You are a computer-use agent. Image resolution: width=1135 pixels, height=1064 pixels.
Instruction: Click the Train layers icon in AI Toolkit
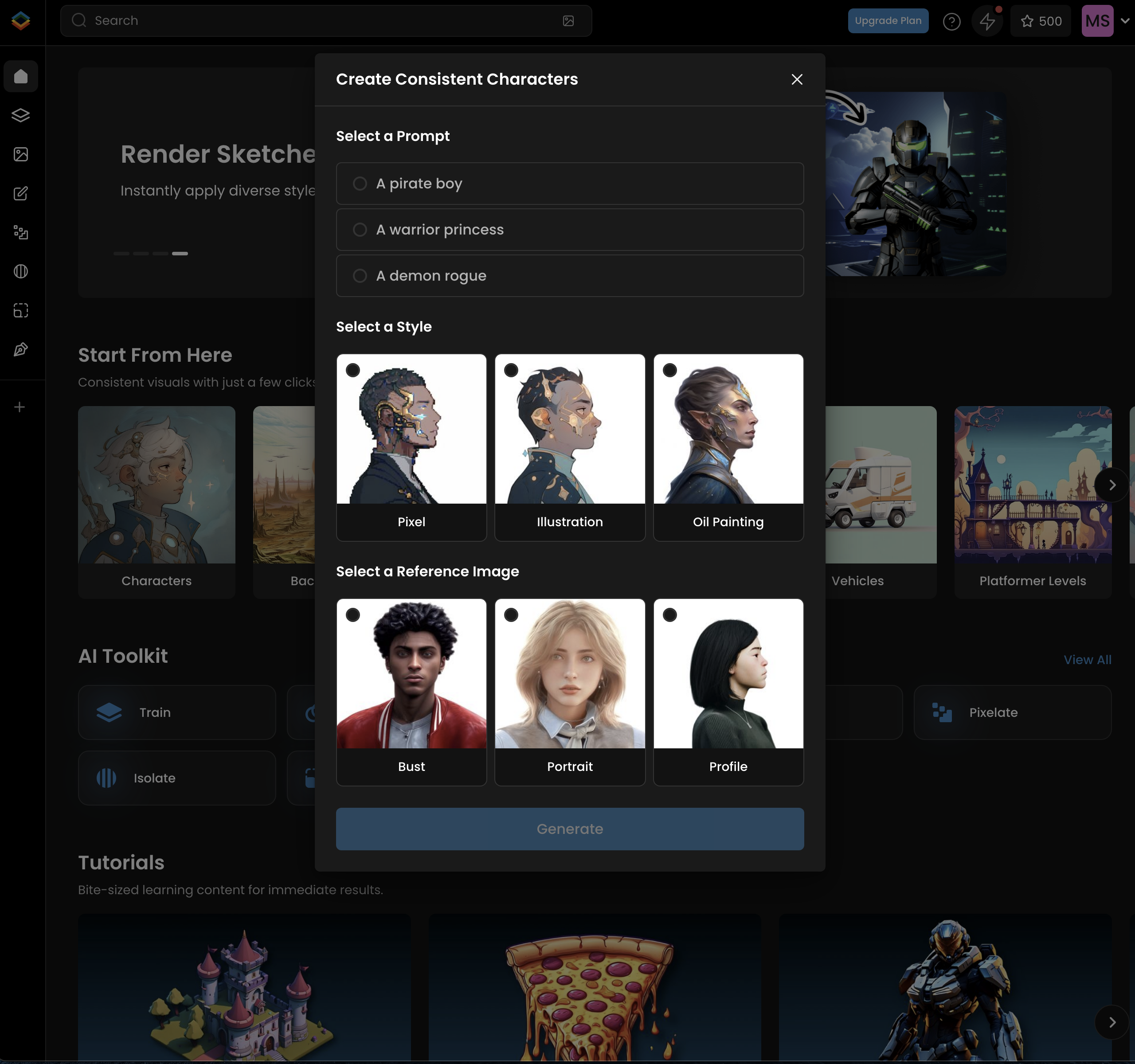pyautogui.click(x=109, y=712)
